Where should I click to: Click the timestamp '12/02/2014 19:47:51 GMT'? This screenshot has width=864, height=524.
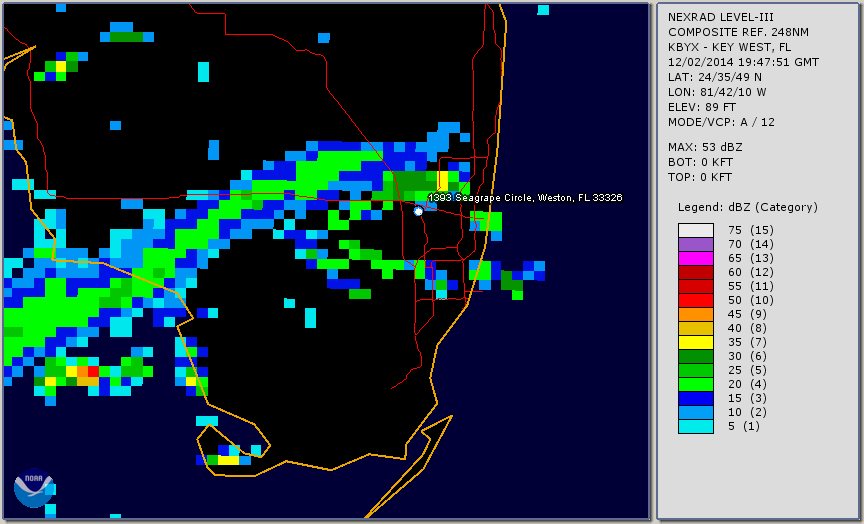click(743, 62)
